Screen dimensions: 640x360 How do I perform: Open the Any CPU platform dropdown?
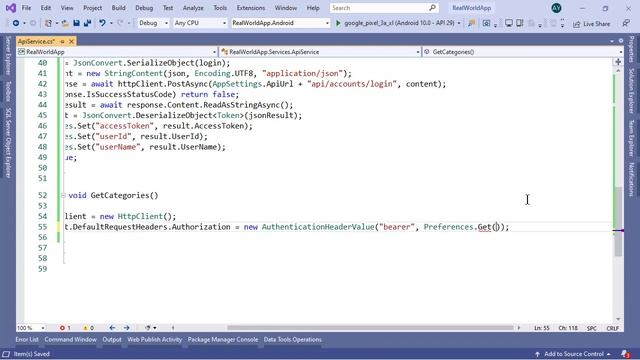tap(200, 23)
